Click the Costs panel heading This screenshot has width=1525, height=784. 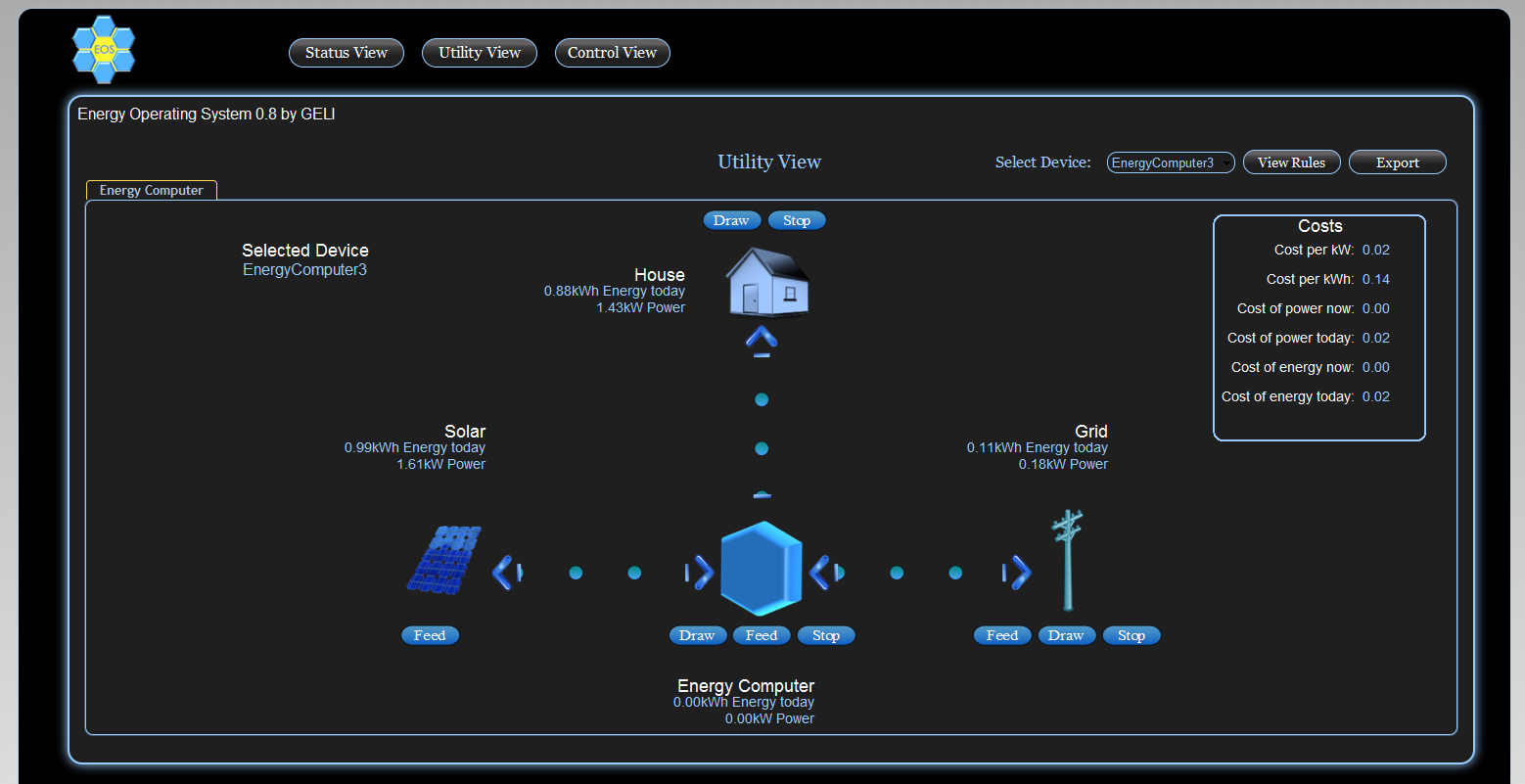tap(1319, 226)
